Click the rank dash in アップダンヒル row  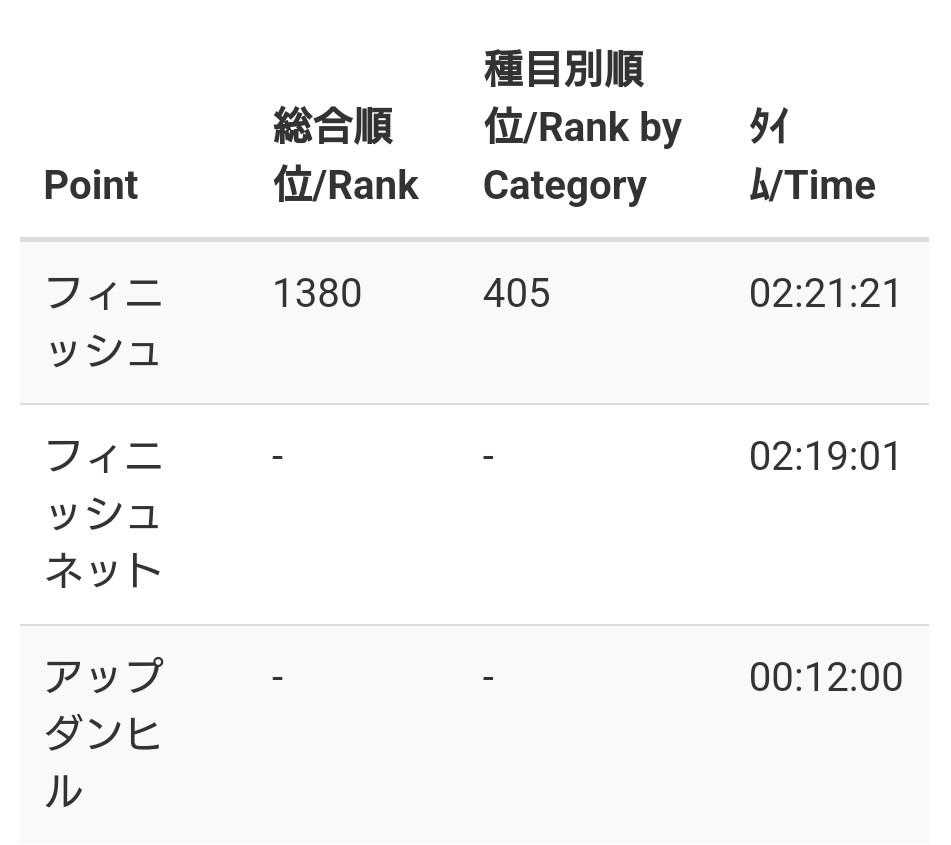278,677
